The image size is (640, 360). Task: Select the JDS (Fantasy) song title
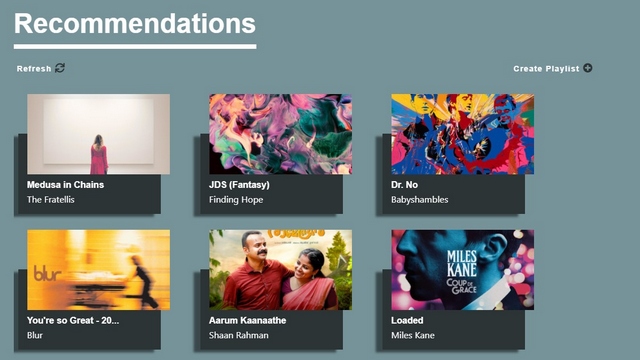[239, 185]
